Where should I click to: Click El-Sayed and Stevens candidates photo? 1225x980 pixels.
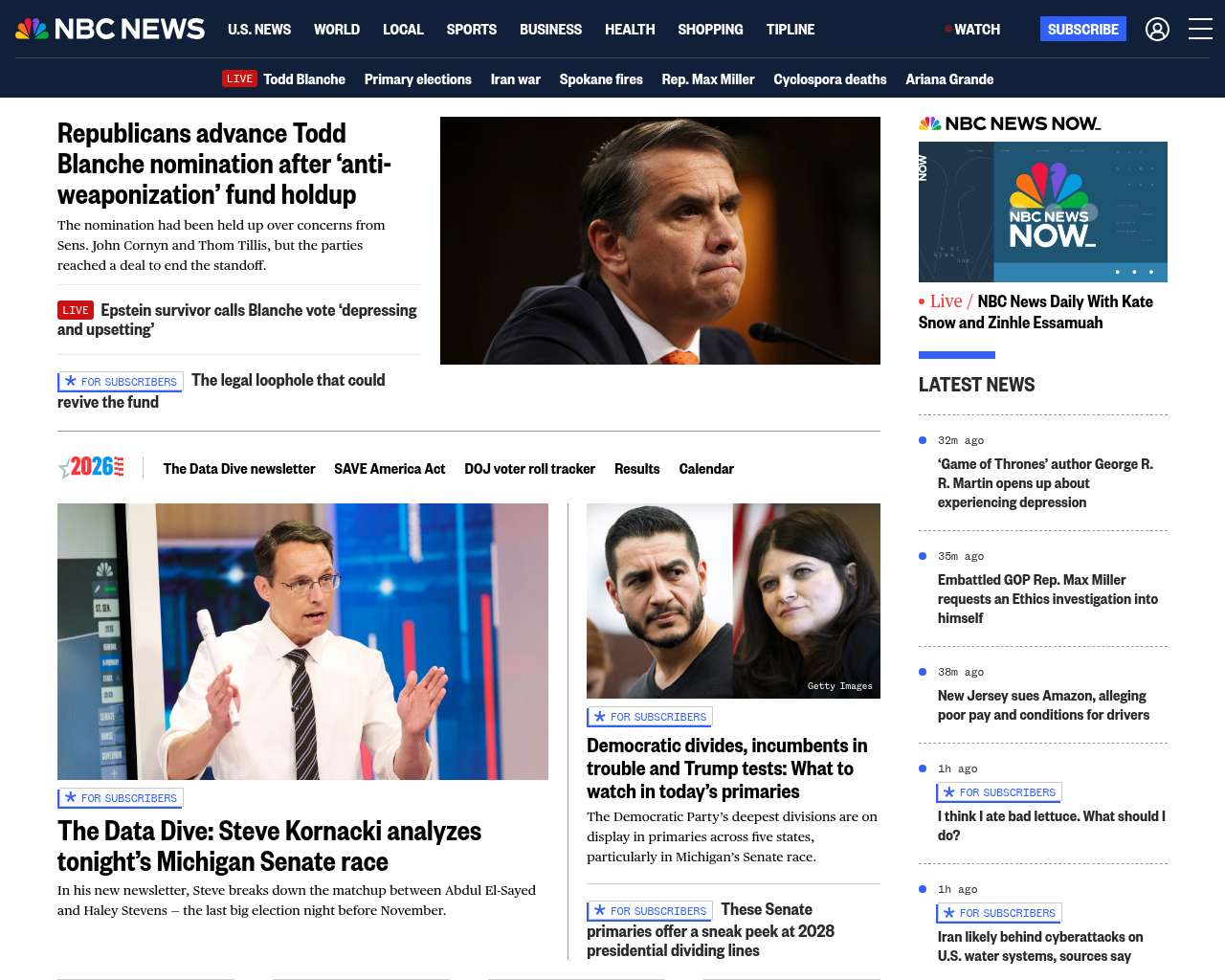[733, 601]
